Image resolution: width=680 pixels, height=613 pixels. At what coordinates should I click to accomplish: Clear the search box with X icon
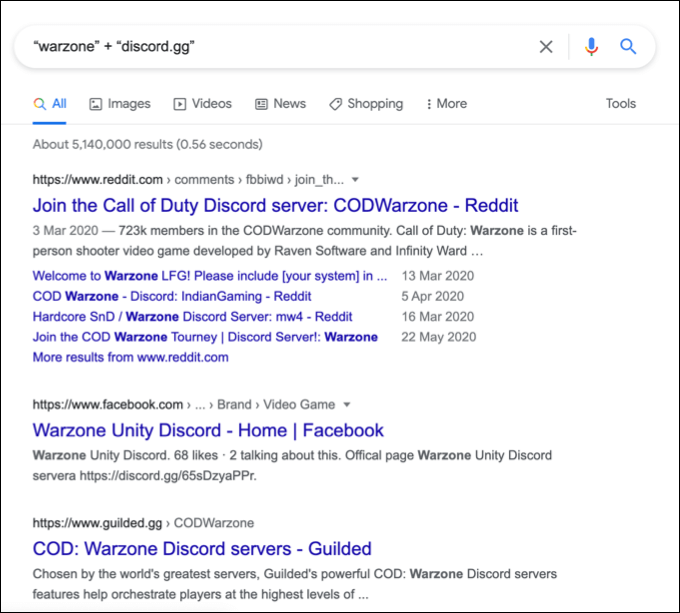pyautogui.click(x=546, y=46)
